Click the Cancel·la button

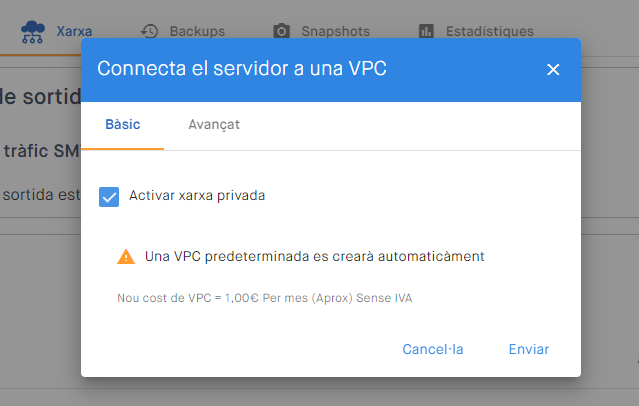click(x=433, y=349)
